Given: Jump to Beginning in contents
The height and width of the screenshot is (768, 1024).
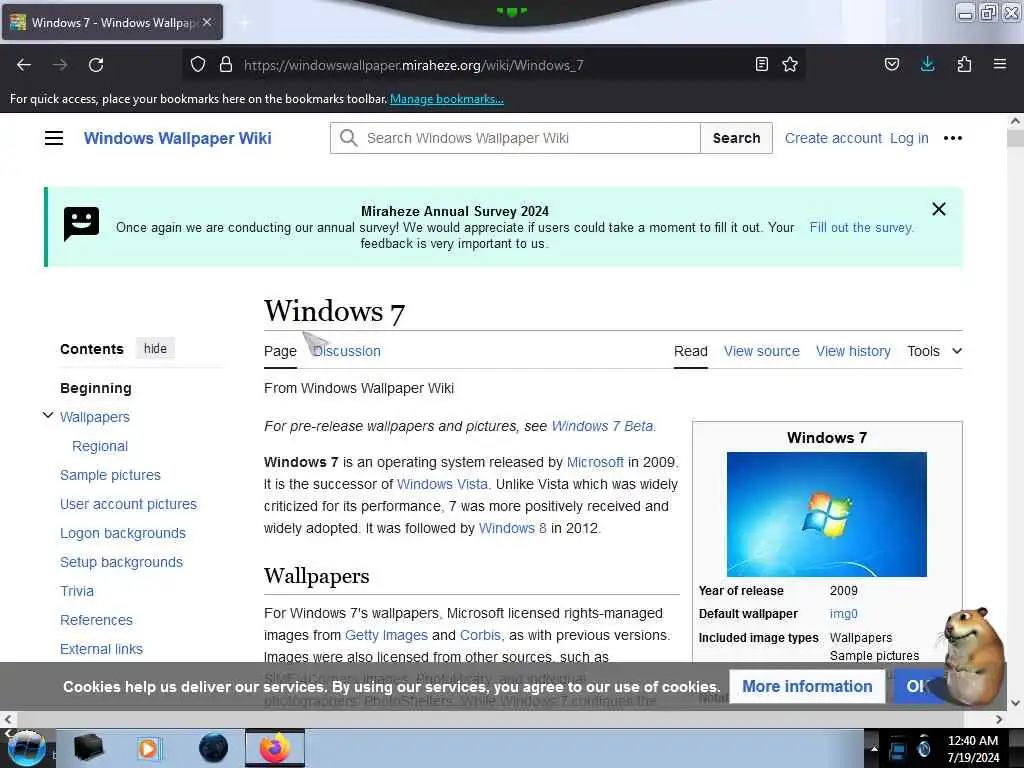Looking at the screenshot, I should (96, 388).
